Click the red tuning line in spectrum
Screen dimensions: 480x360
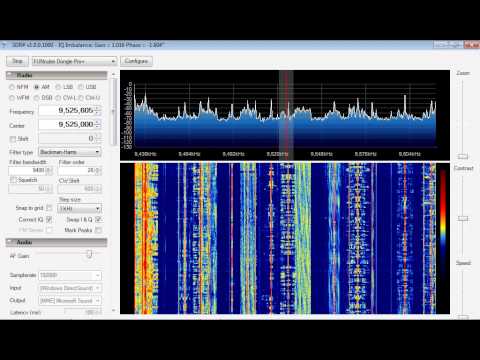click(286, 115)
